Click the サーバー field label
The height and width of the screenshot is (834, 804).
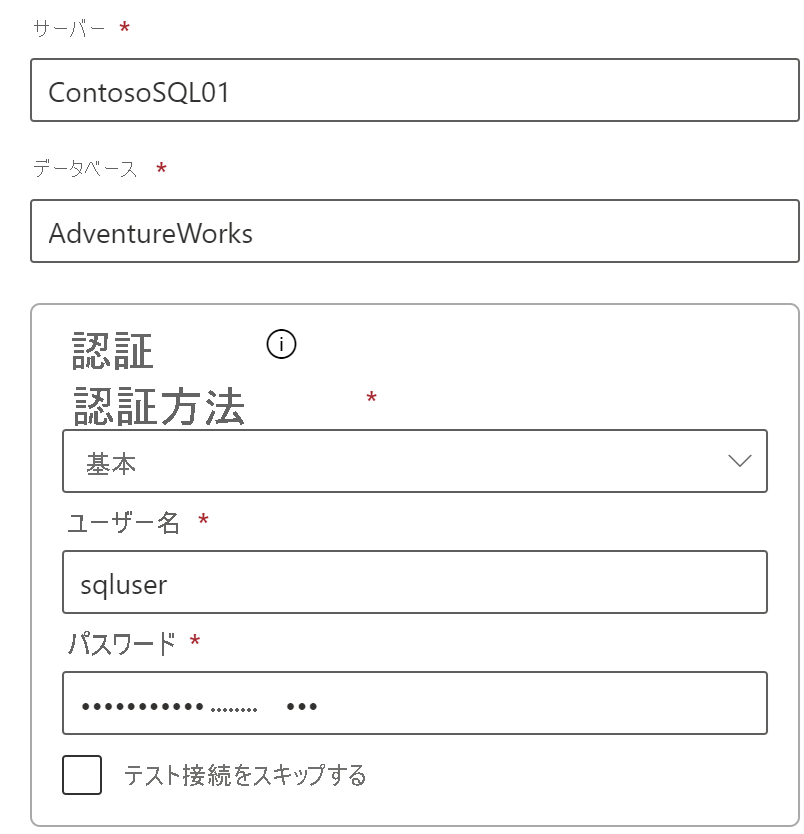click(x=70, y=29)
